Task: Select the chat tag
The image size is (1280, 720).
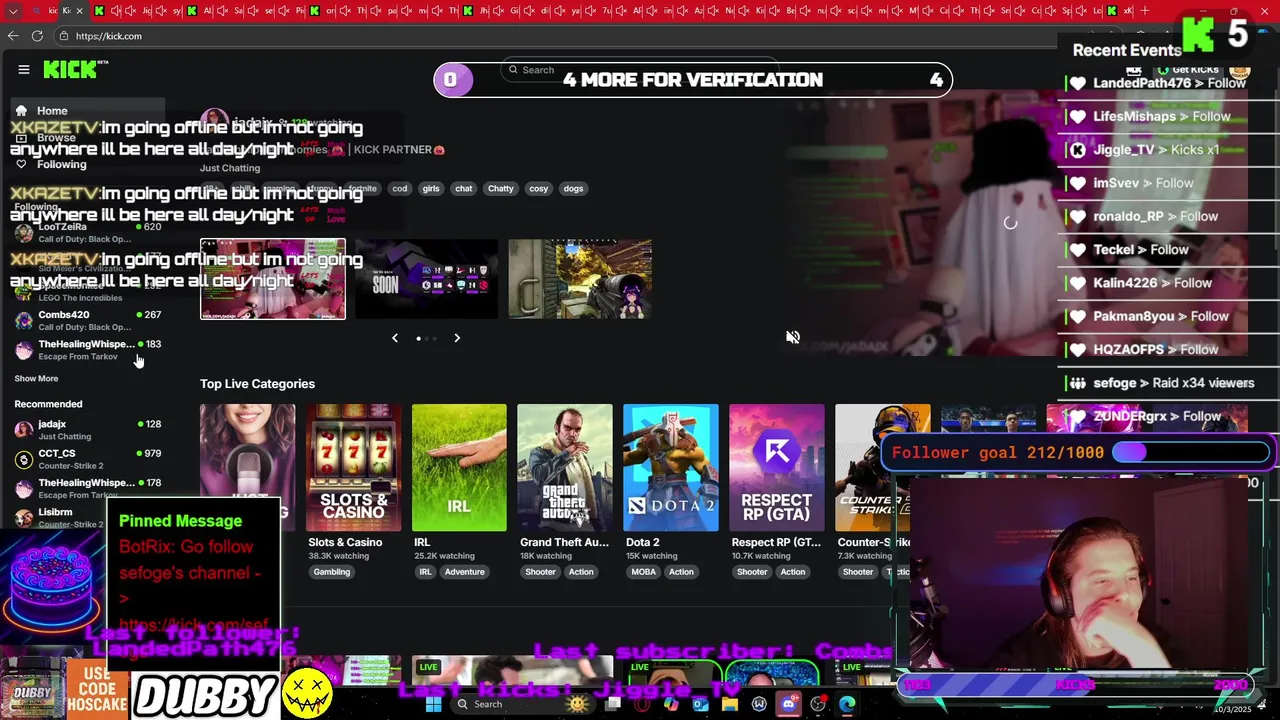Action: (x=464, y=188)
